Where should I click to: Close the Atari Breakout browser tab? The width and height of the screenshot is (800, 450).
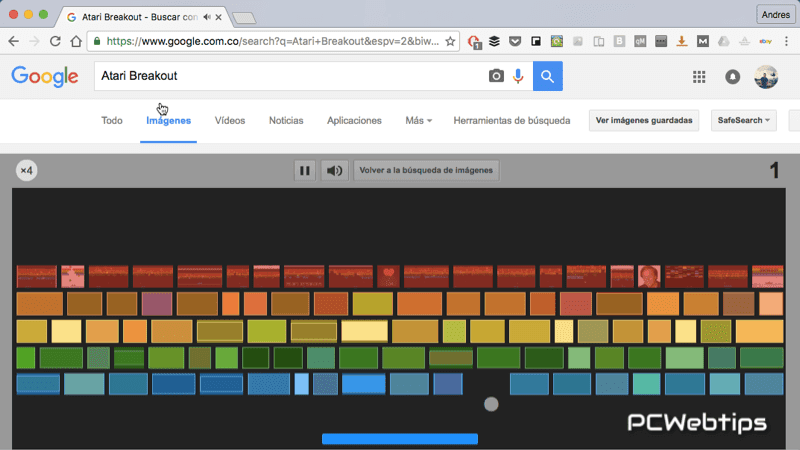pyautogui.click(x=218, y=17)
